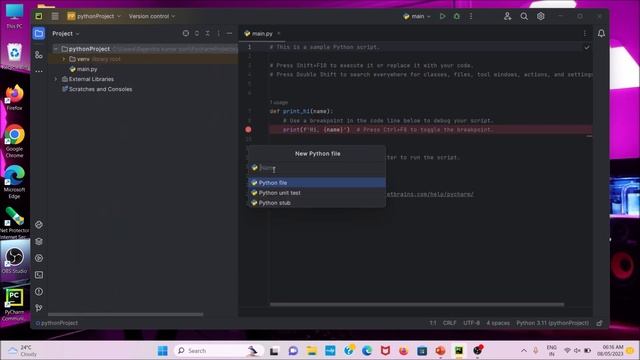This screenshot has width=640, height=360.
Task: Click pythonProject breadcrumb in status bar
Action: 56,323
